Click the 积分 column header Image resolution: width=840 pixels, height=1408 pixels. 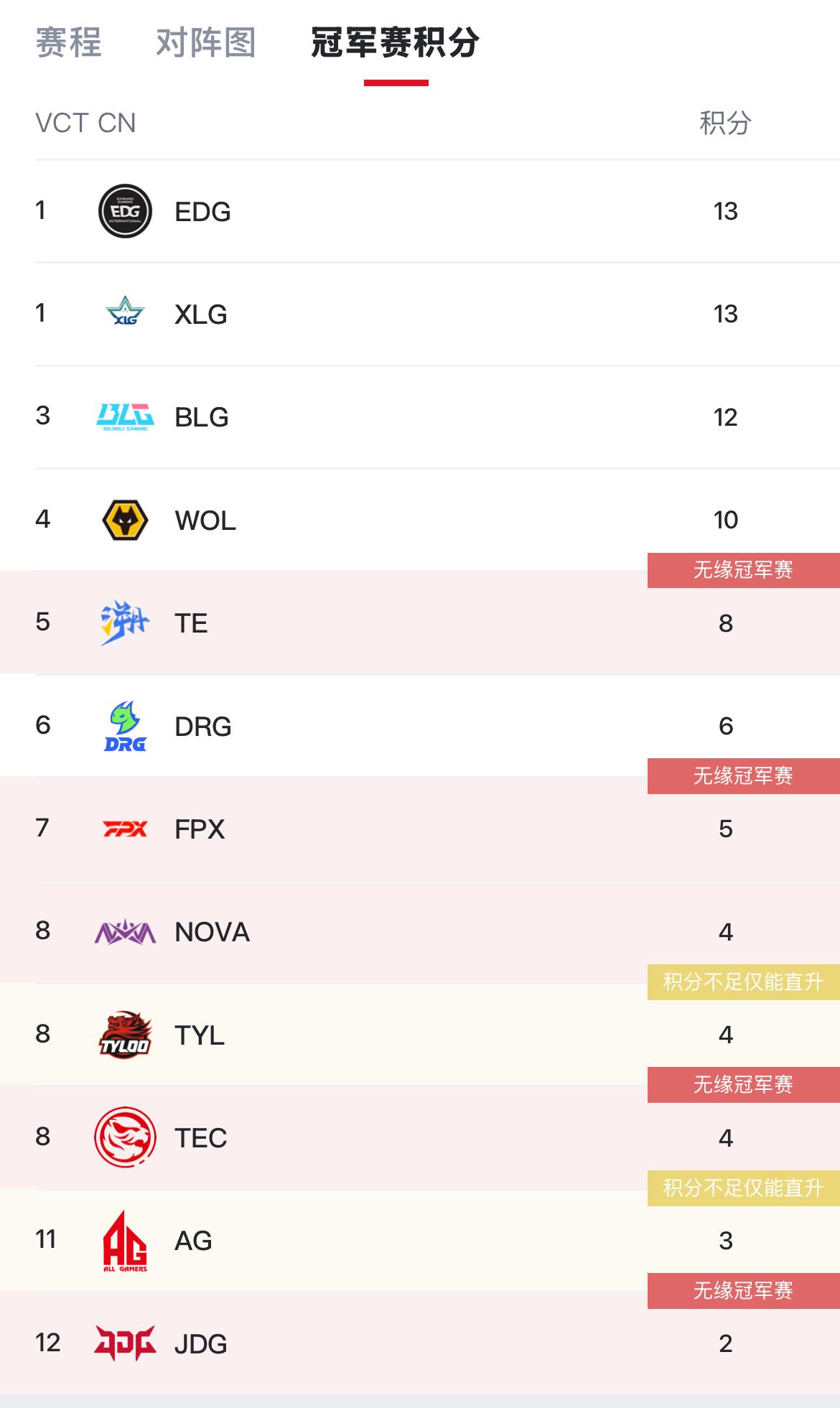pos(725,123)
